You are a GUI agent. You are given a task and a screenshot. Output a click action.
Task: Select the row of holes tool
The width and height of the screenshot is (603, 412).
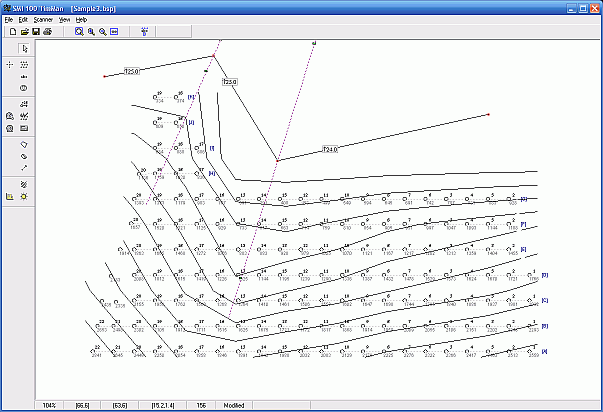coord(24,77)
